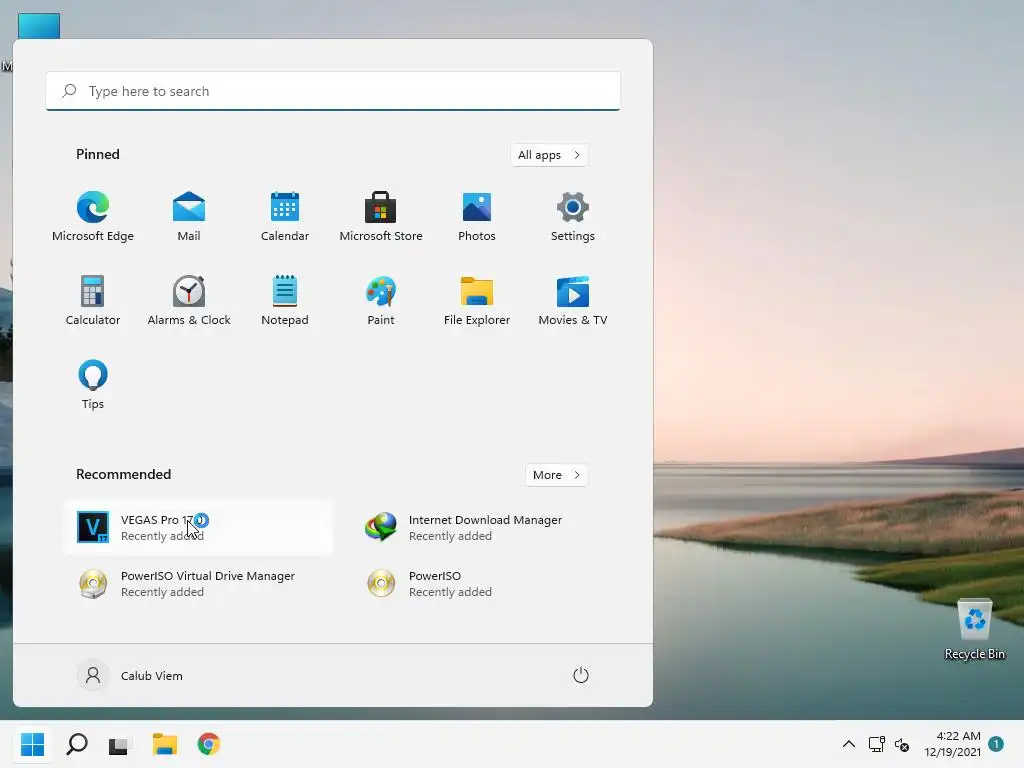1024x768 pixels.
Task: Open the clock showing 4:22 AM
Action: pos(952,744)
